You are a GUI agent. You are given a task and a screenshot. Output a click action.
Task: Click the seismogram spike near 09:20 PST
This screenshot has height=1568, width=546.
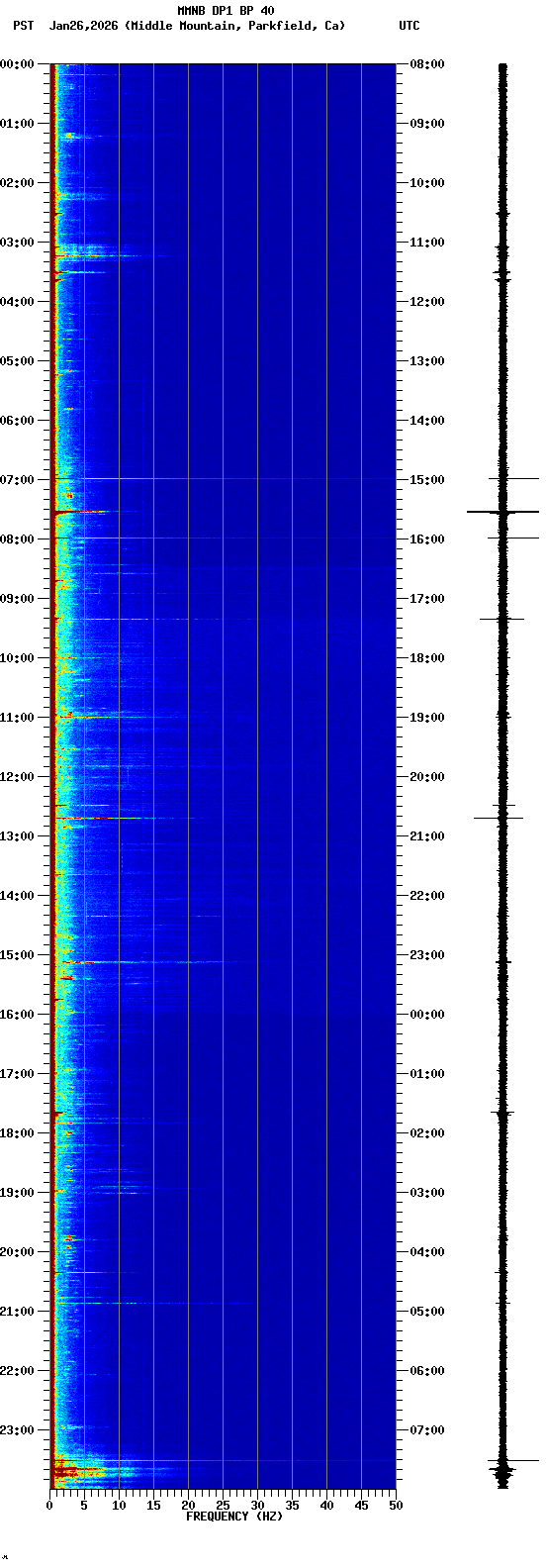pos(501,619)
